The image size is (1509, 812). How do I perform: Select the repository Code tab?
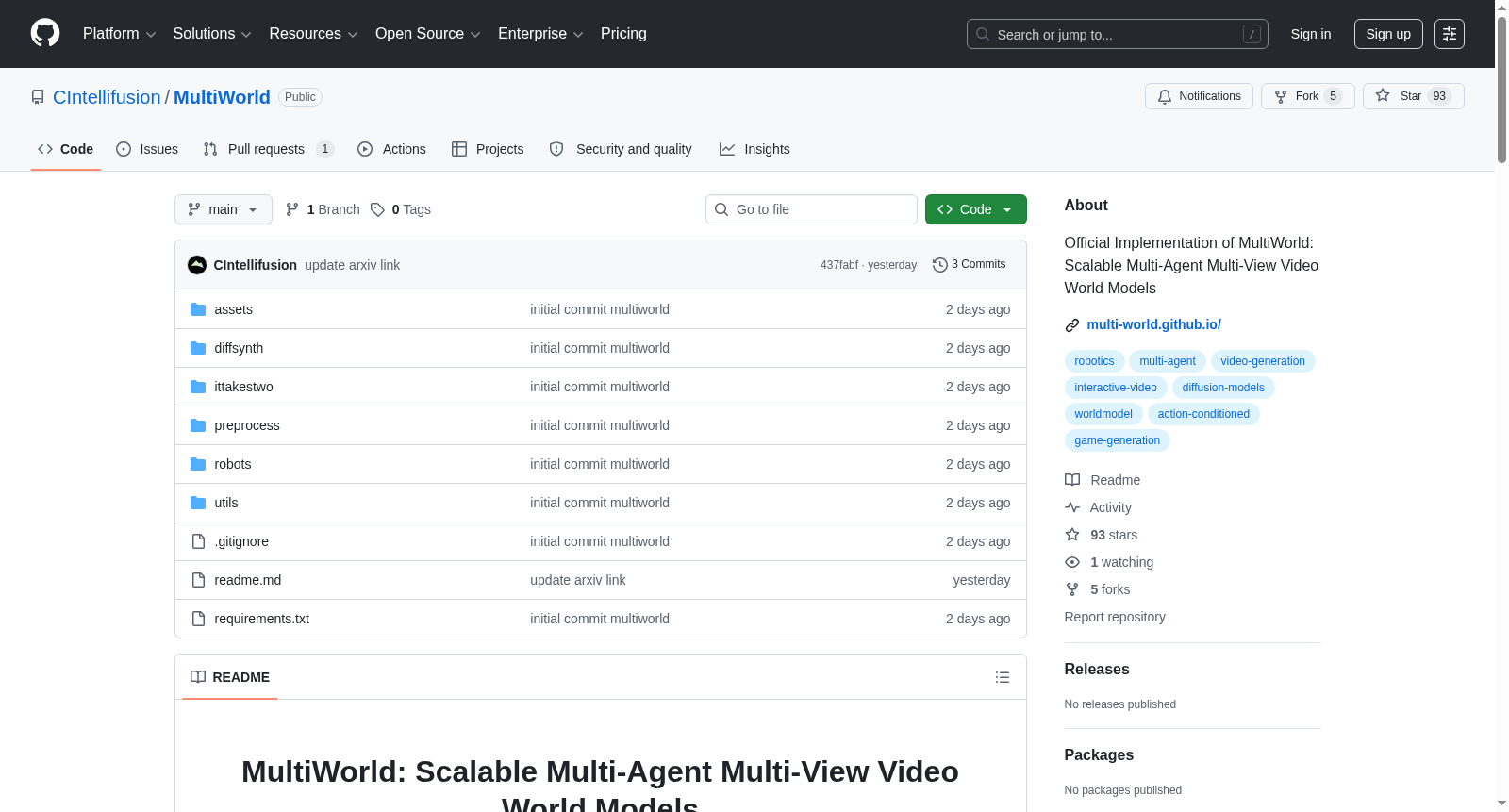(66, 149)
